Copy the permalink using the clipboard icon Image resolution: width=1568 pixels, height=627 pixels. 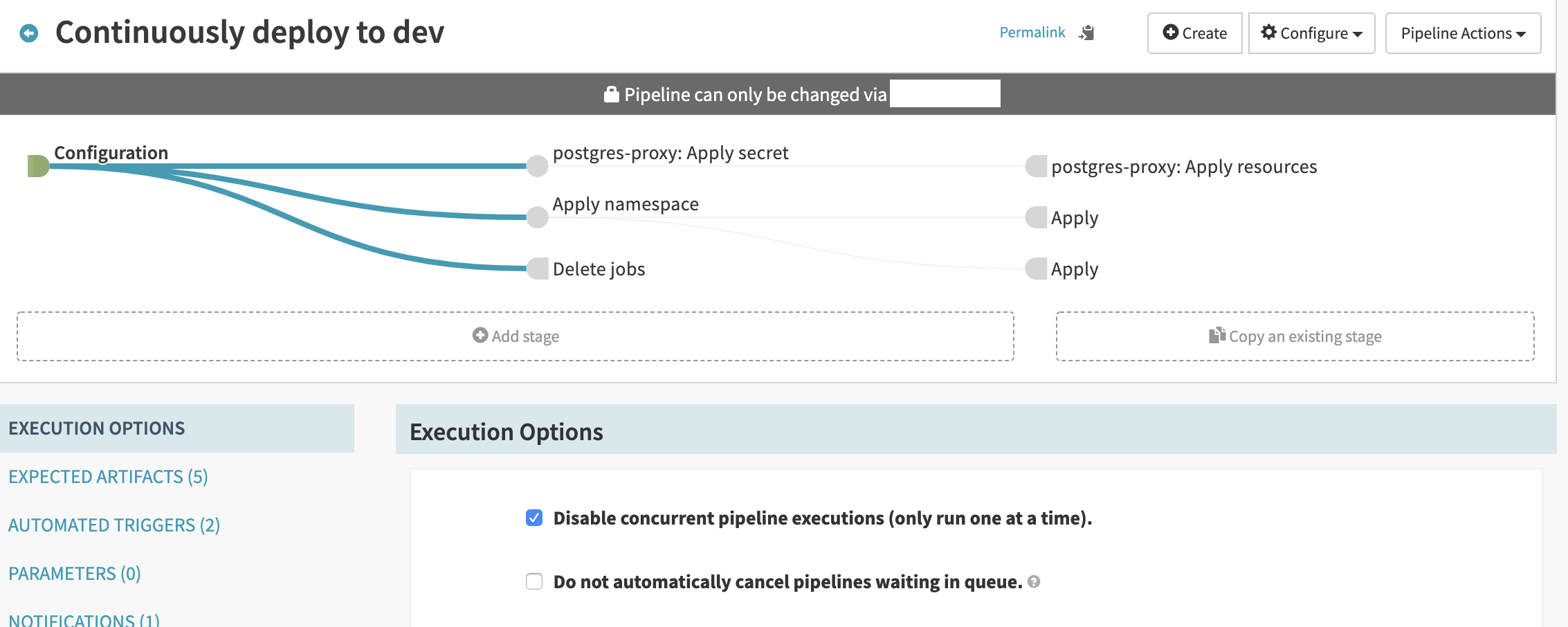click(1086, 32)
